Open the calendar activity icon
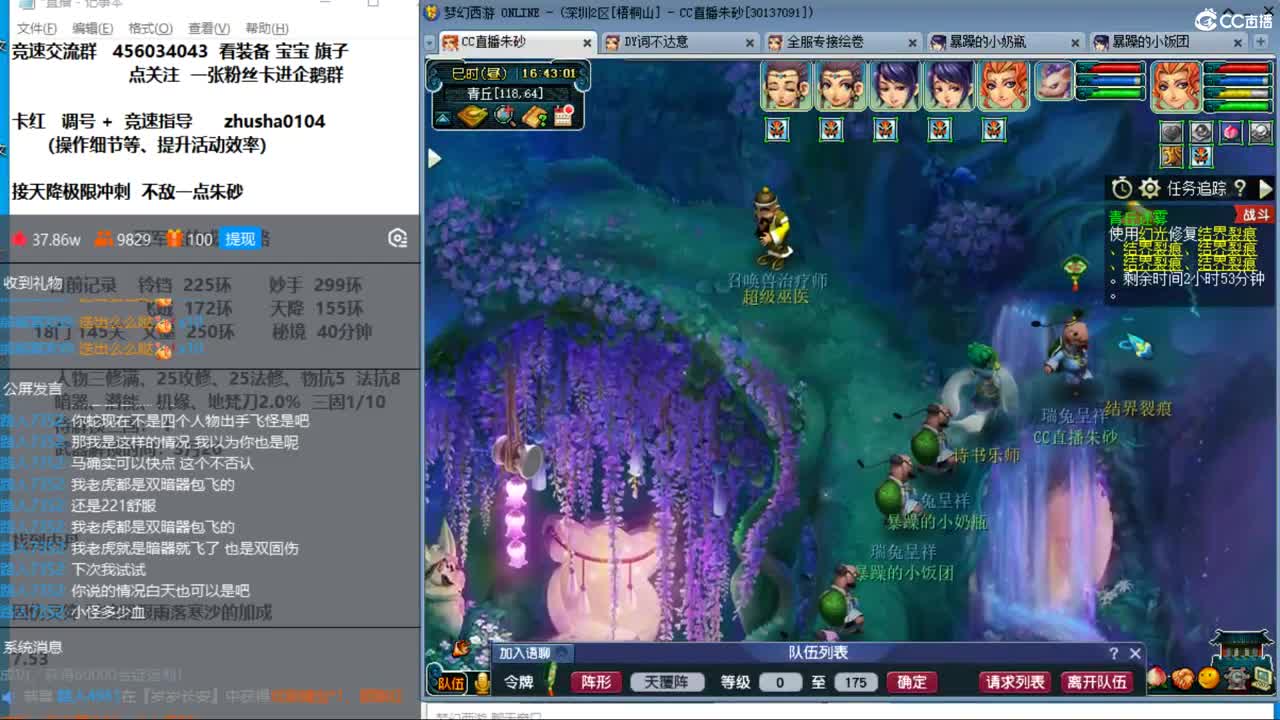The height and width of the screenshot is (720, 1280). point(563,116)
